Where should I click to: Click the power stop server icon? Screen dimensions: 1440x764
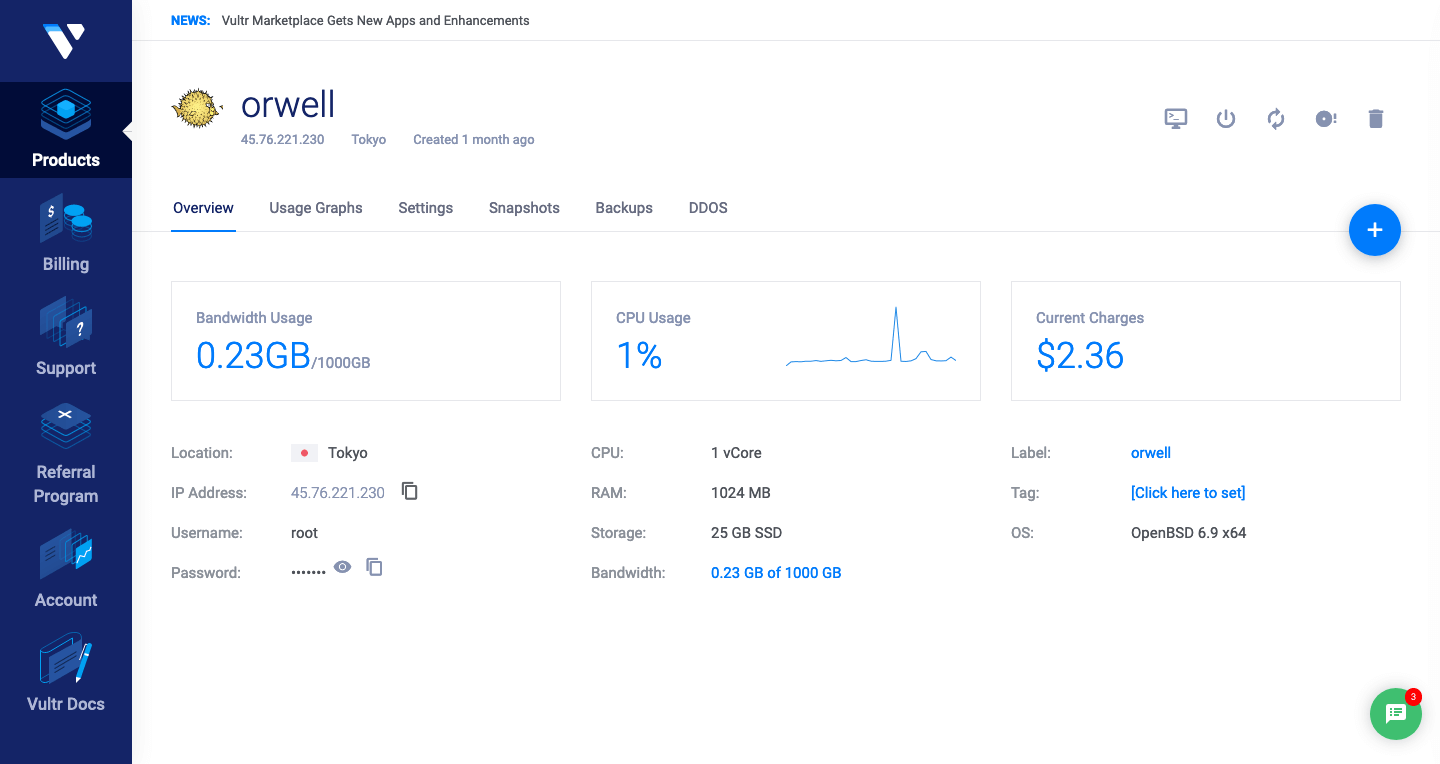(x=1226, y=119)
